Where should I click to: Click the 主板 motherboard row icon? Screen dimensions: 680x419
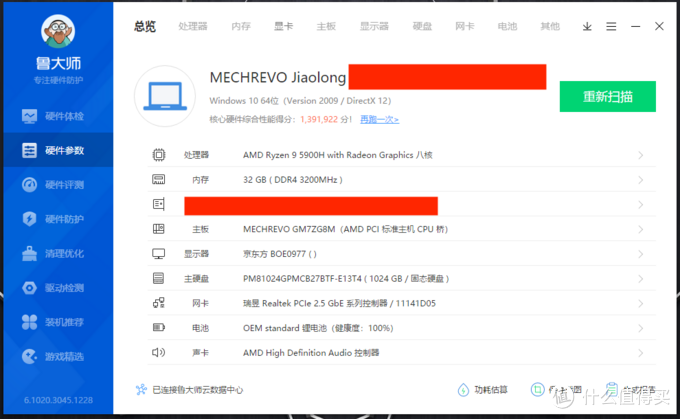pos(159,229)
